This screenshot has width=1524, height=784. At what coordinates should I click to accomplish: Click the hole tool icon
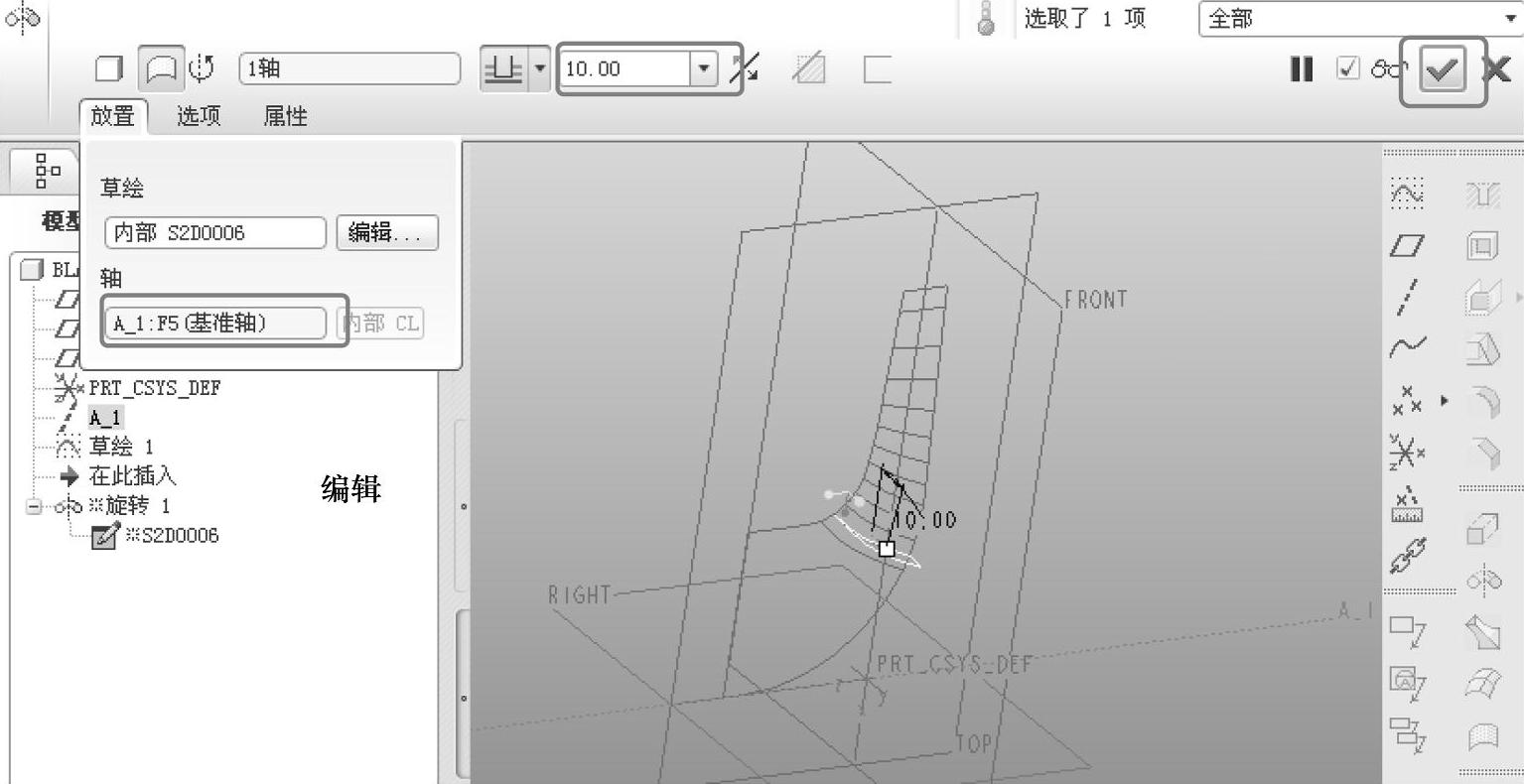1483,195
